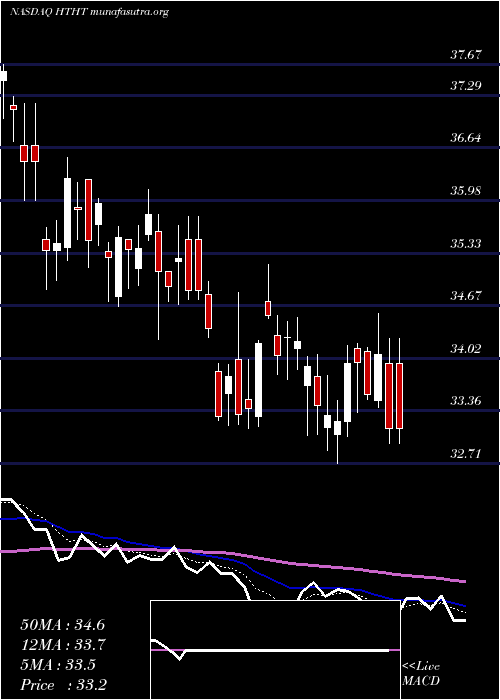Click inside the MACD inset panel
The width and height of the screenshot is (500, 700).
275,650
